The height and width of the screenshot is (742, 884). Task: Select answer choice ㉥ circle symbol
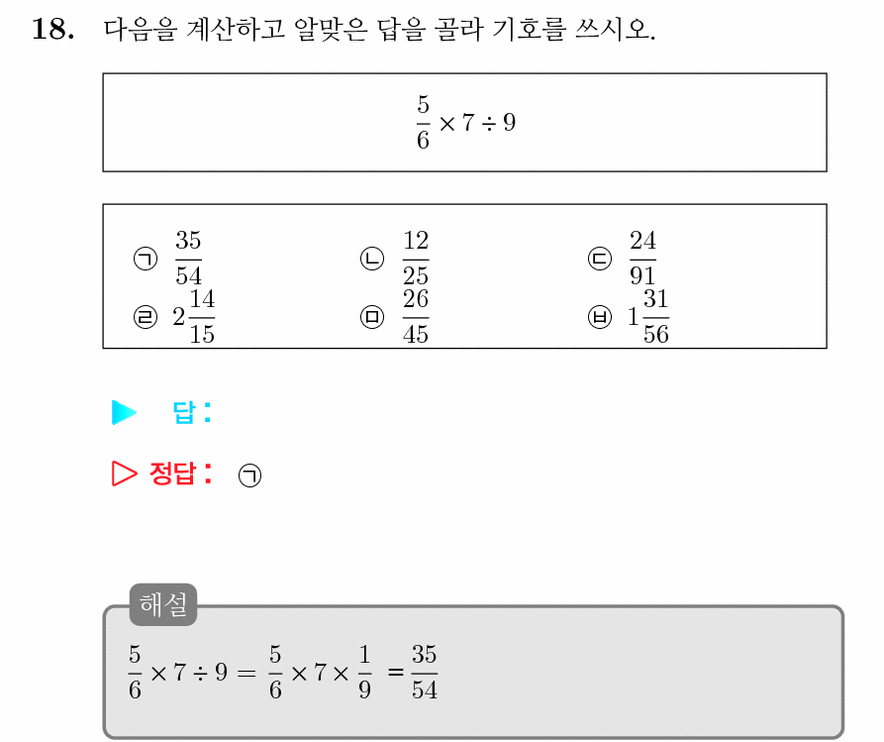[599, 317]
